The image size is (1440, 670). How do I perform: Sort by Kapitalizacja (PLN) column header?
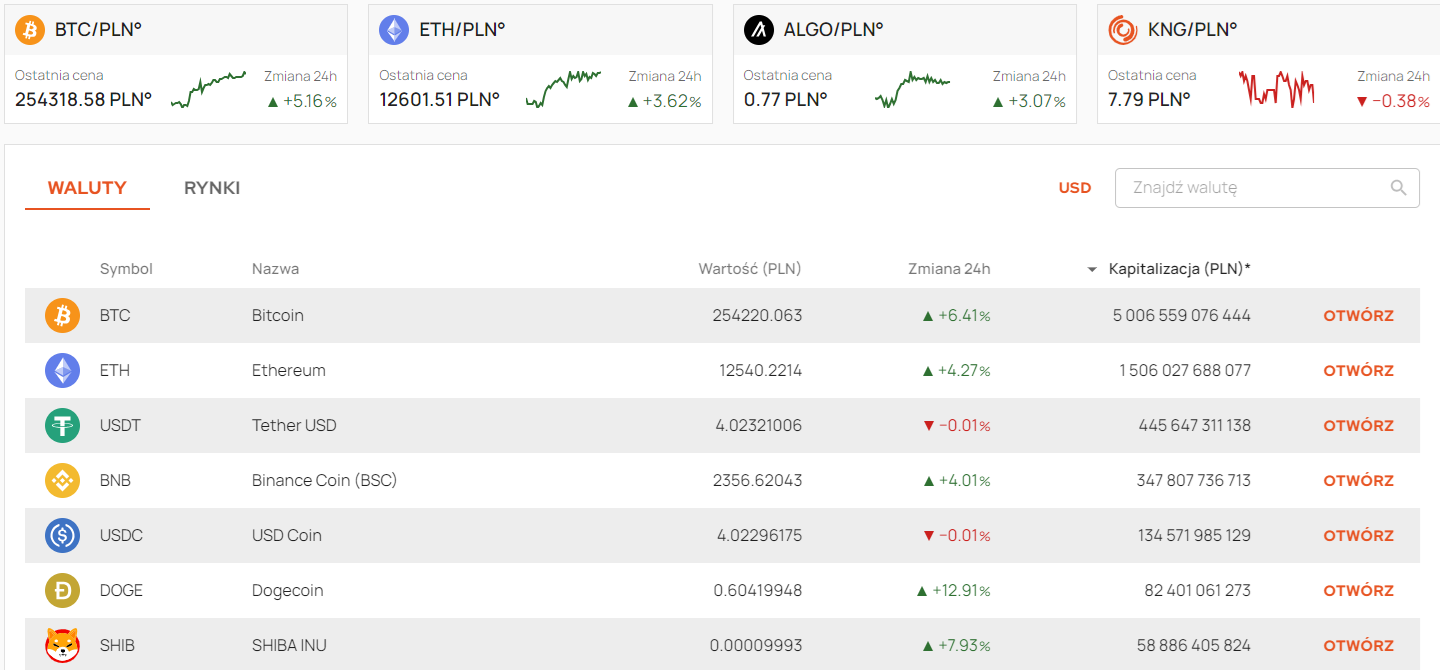1180,269
